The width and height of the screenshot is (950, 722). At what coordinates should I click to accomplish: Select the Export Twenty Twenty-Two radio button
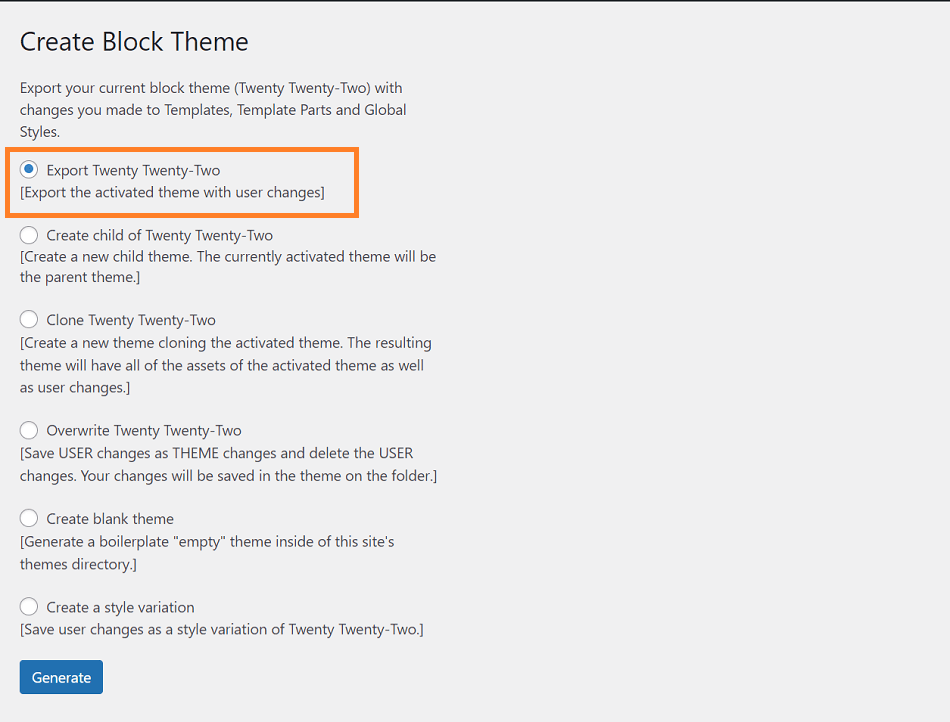(28, 169)
